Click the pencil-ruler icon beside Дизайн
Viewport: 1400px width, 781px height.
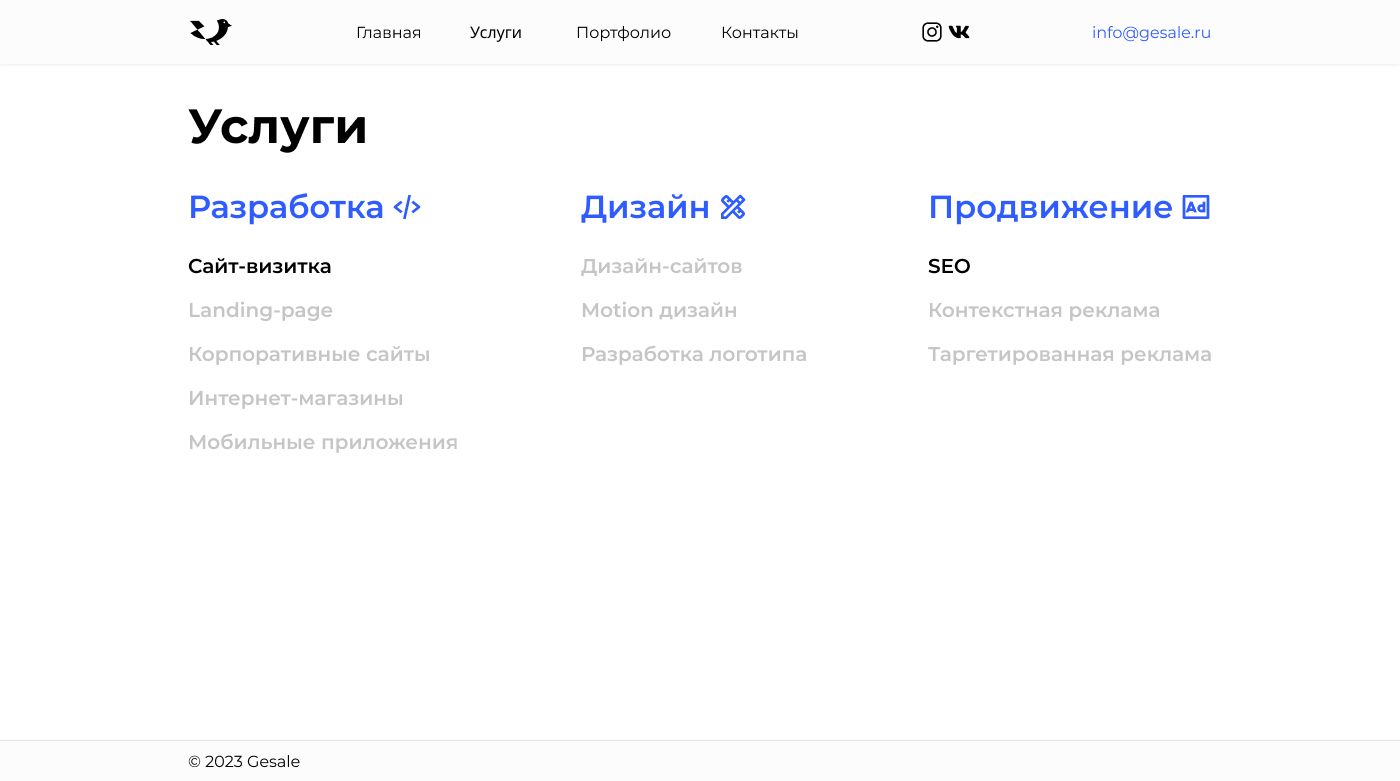coord(733,207)
